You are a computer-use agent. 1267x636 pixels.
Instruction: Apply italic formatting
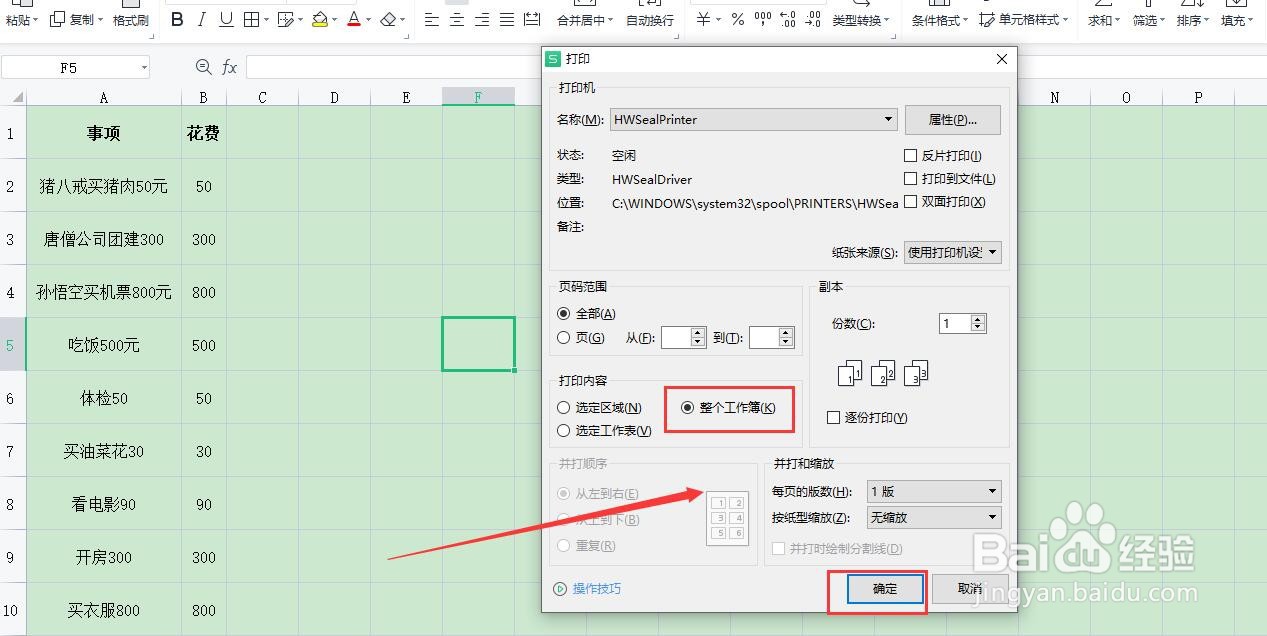203,19
